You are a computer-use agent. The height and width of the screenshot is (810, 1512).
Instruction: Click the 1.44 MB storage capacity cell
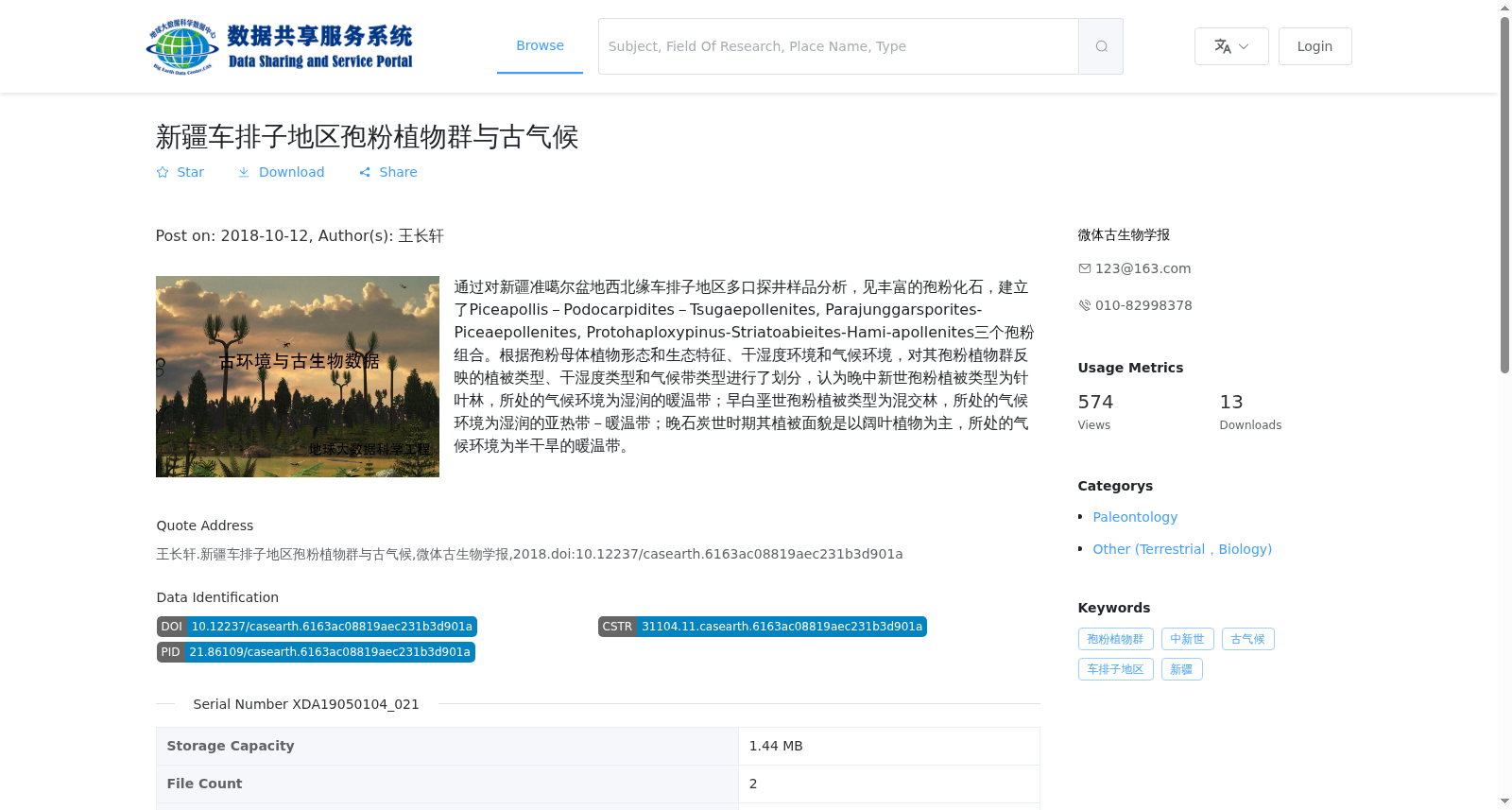pyautogui.click(x=888, y=746)
